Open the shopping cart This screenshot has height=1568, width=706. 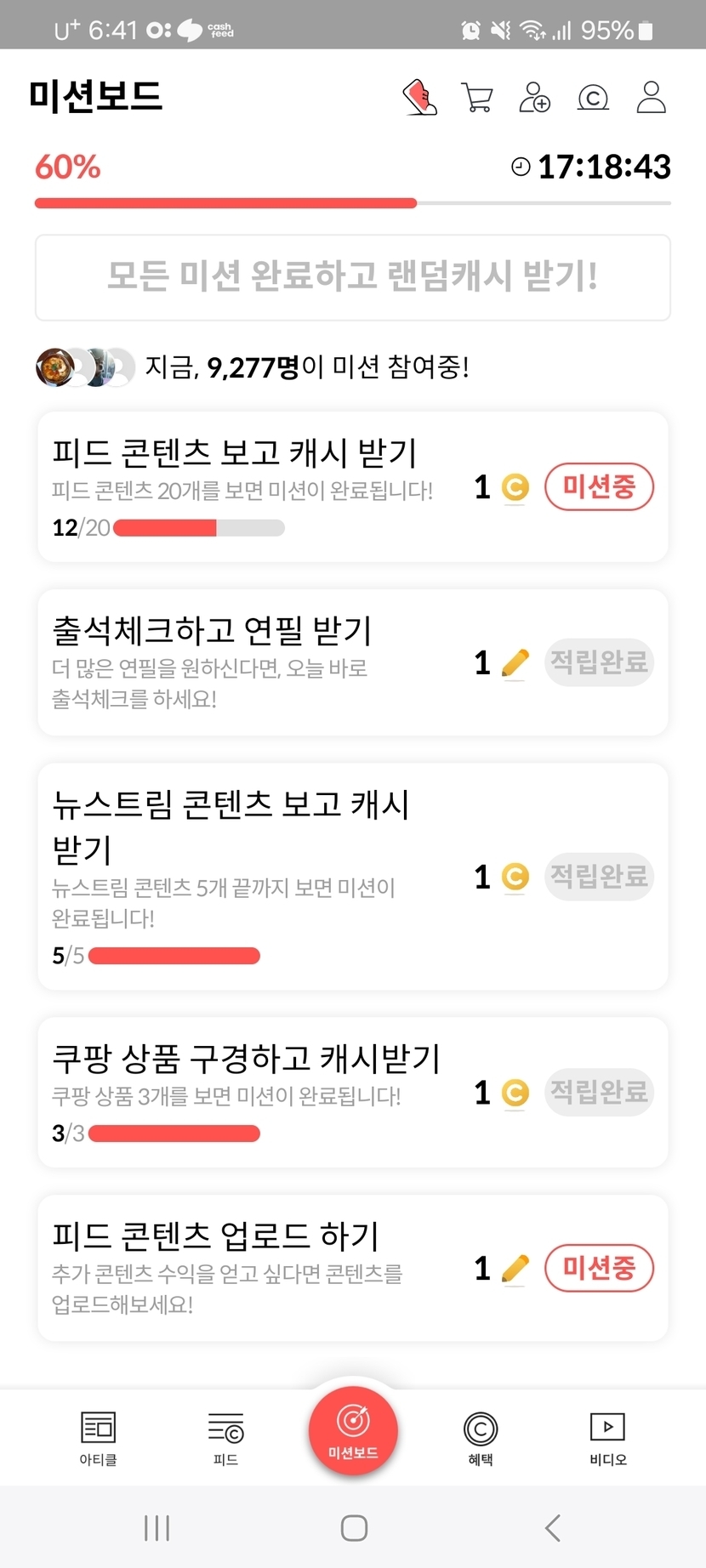click(476, 98)
